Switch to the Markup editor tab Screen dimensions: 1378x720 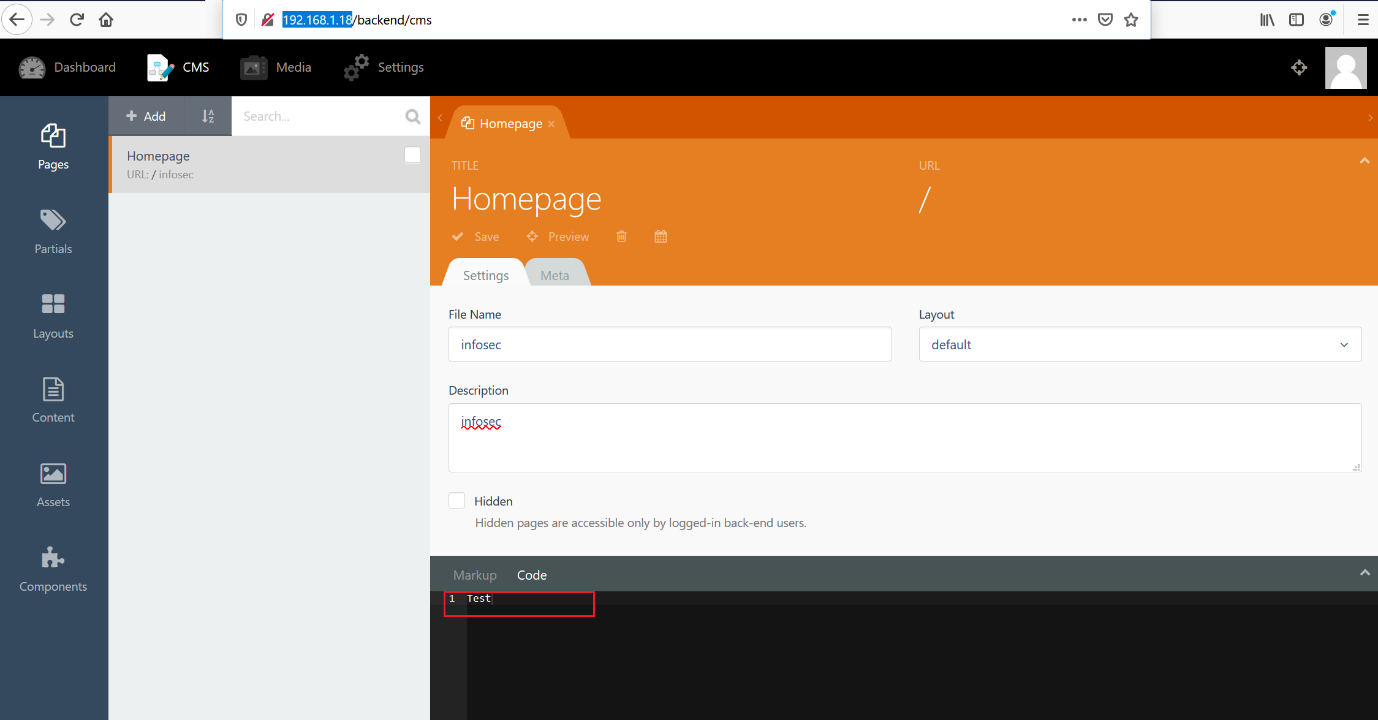[474, 575]
